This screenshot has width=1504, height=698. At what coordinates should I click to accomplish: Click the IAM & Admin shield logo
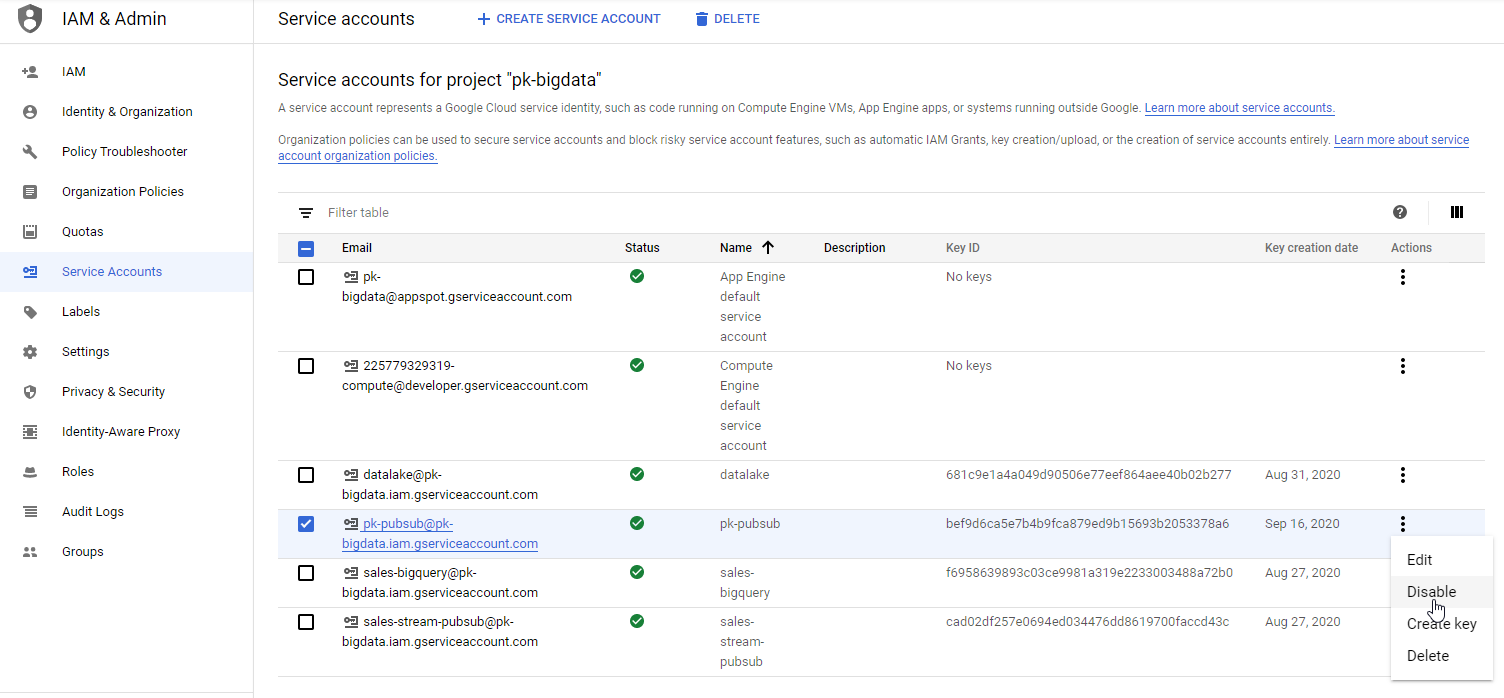point(30,19)
